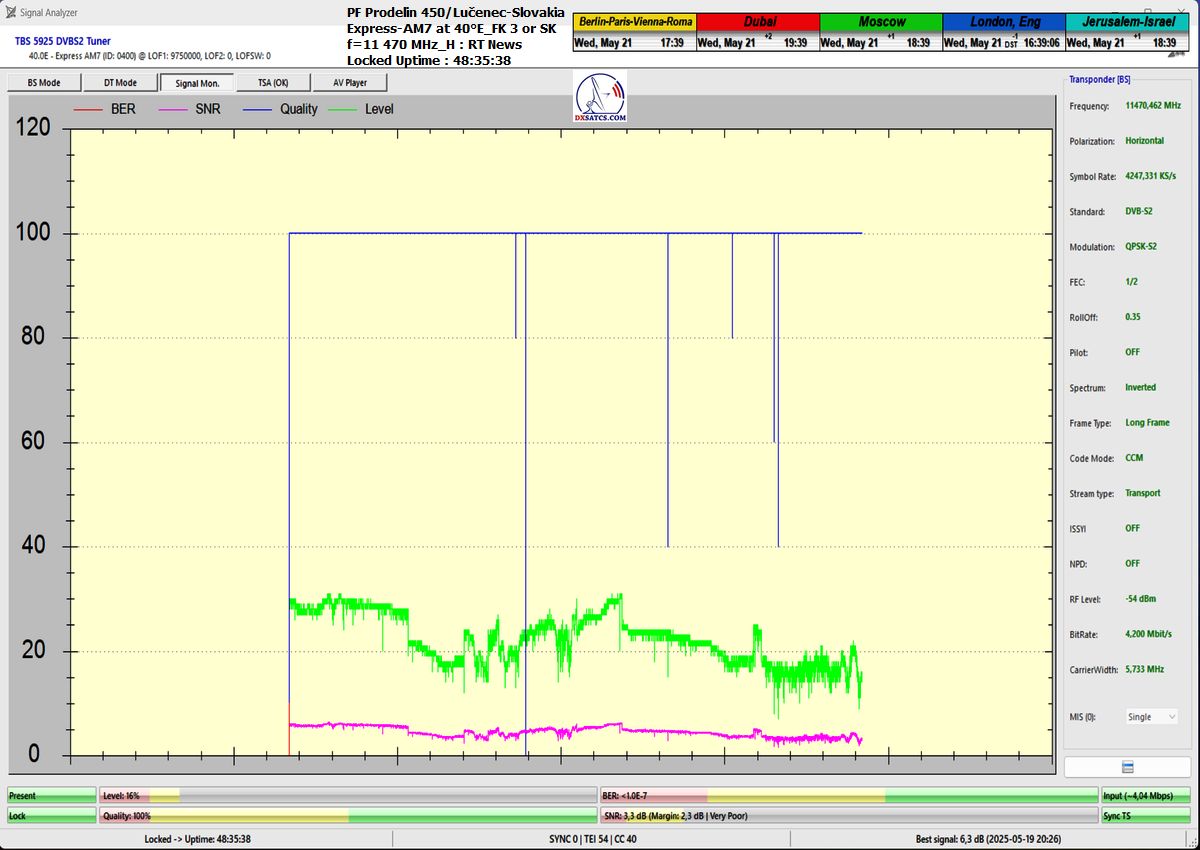The image size is (1200, 850).
Task: Click the Moscow world clock panel
Action: [x=880, y=32]
